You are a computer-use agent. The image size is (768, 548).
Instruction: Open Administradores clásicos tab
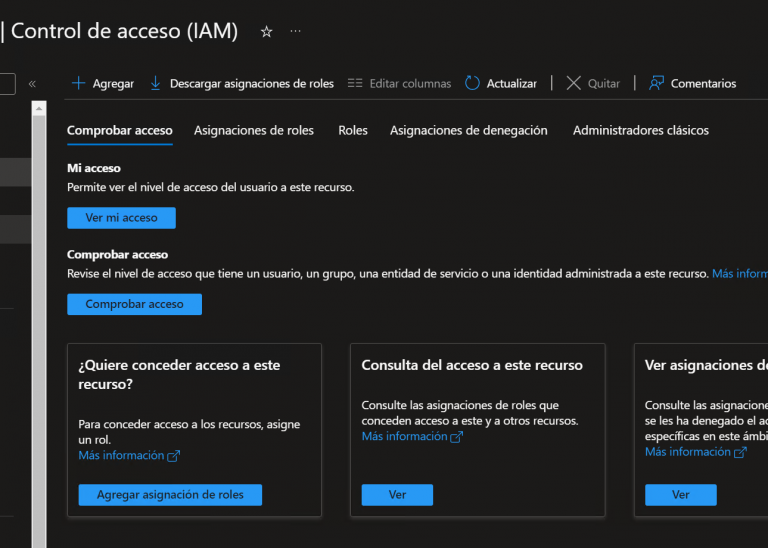point(640,130)
